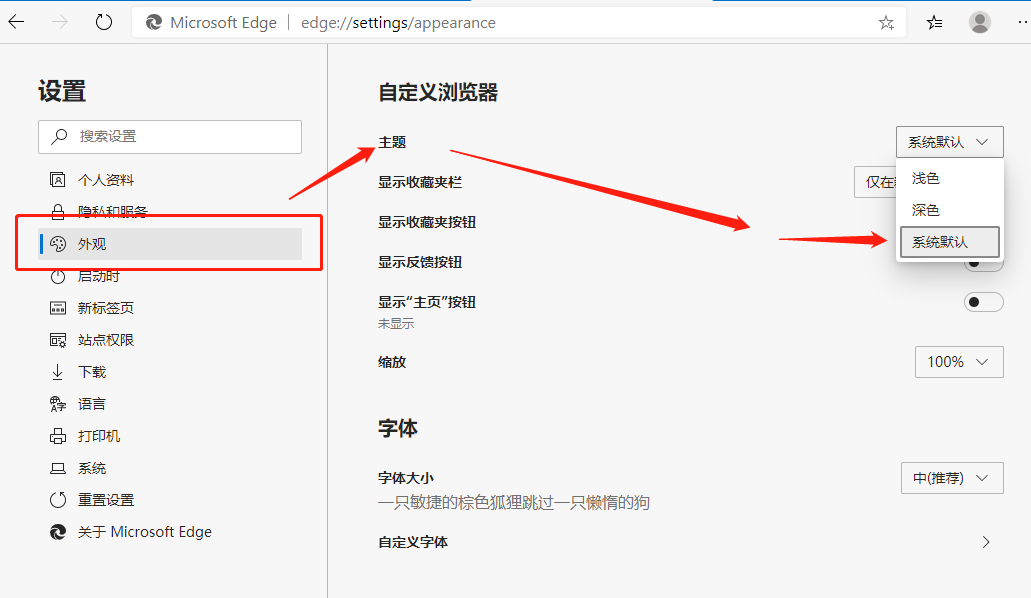Image resolution: width=1031 pixels, height=598 pixels.
Task: Click the font preview sentence 一只敏捷的棕色狐狸
Action: click(x=514, y=503)
